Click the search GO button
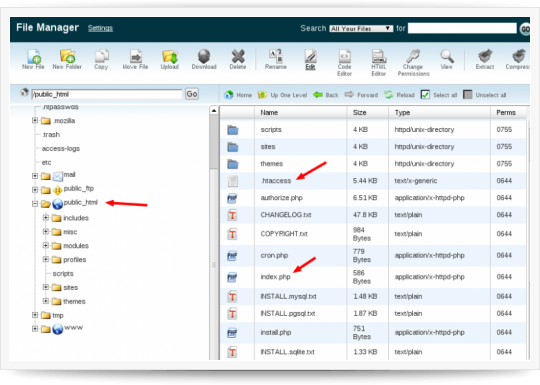This screenshot has height=385, width=540. pyautogui.click(x=525, y=29)
